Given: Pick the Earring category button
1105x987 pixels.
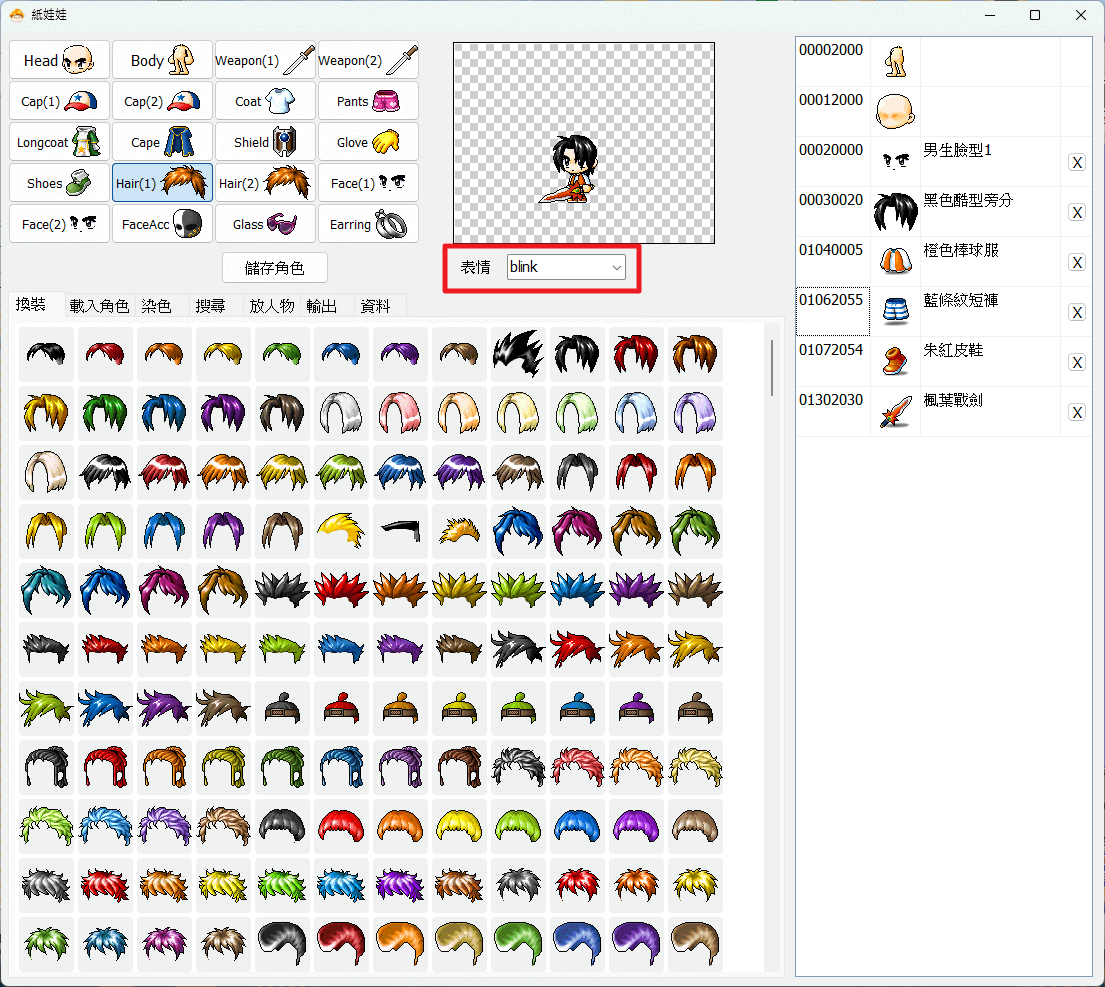Looking at the screenshot, I should pyautogui.click(x=368, y=224).
